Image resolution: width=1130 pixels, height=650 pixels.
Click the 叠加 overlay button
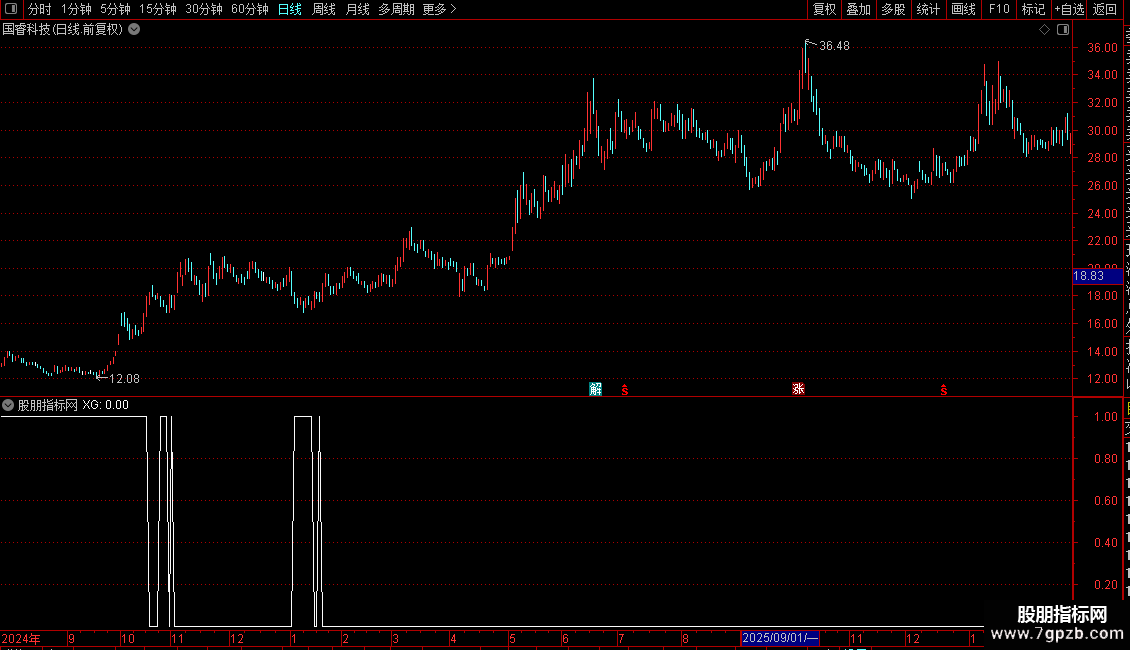click(x=858, y=9)
